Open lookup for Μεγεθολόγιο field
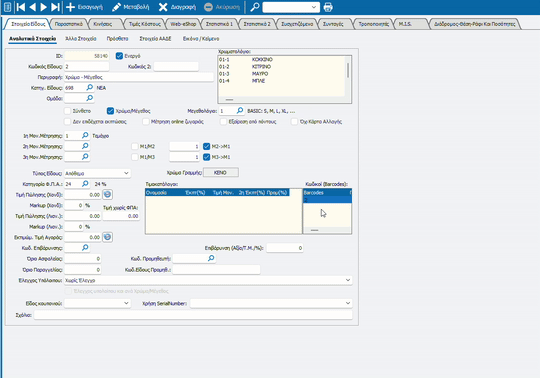Image resolution: width=540 pixels, height=378 pixels. [x=240, y=111]
